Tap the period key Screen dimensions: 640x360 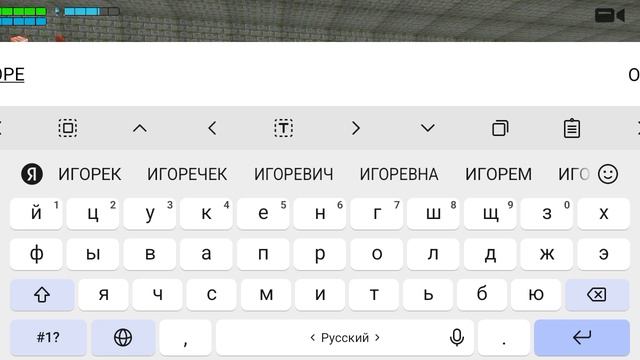[504, 338]
